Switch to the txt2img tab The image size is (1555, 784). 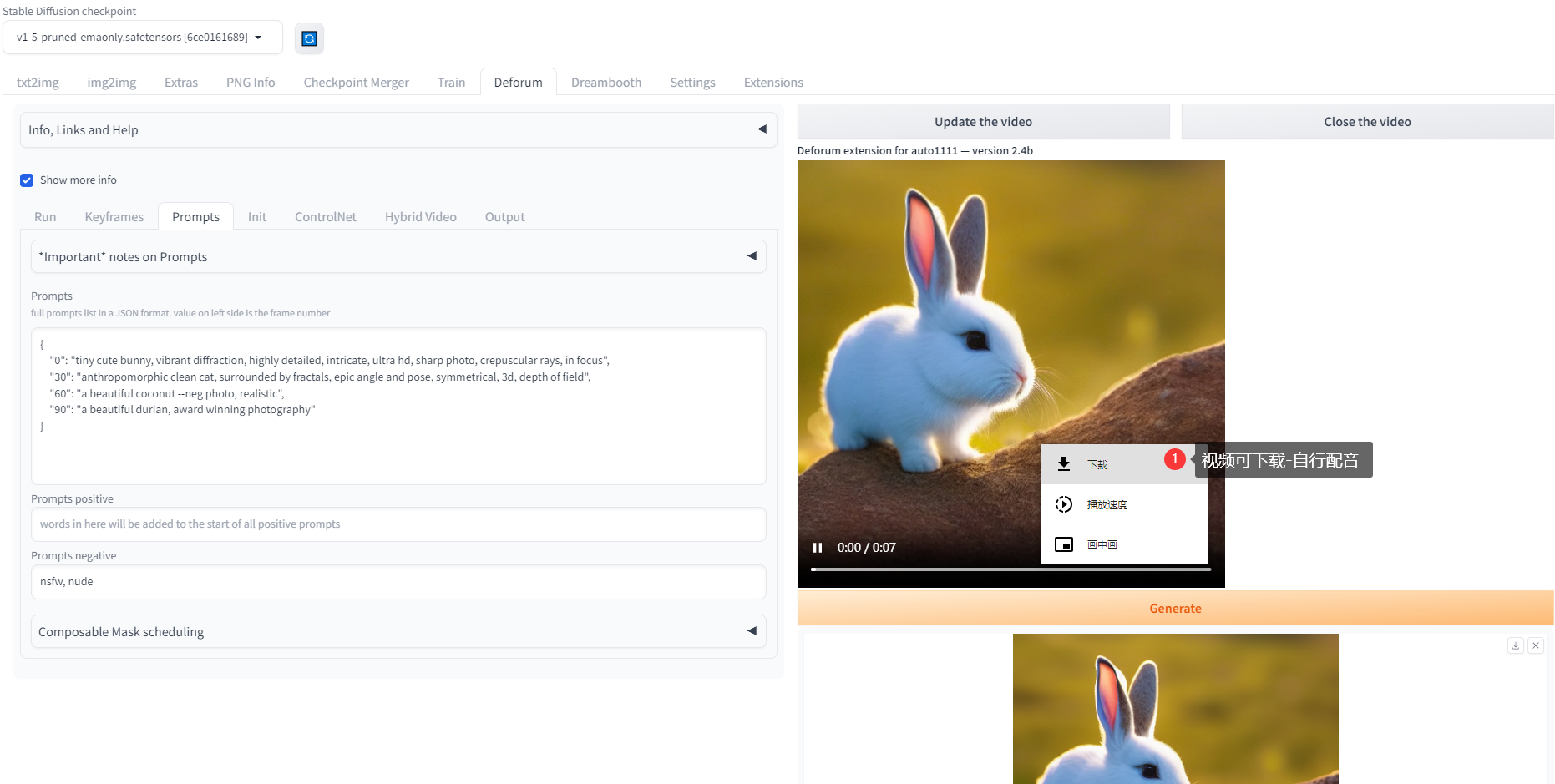click(38, 83)
